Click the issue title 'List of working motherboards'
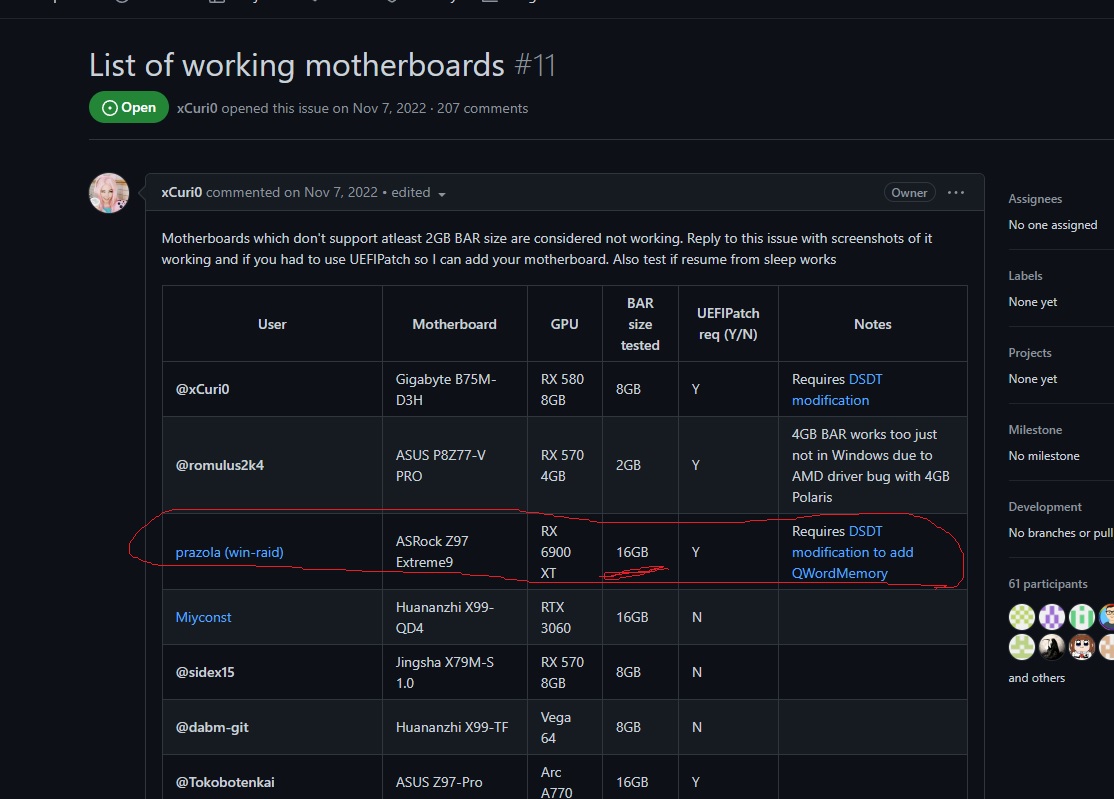Viewport: 1114px width, 799px height. [297, 65]
